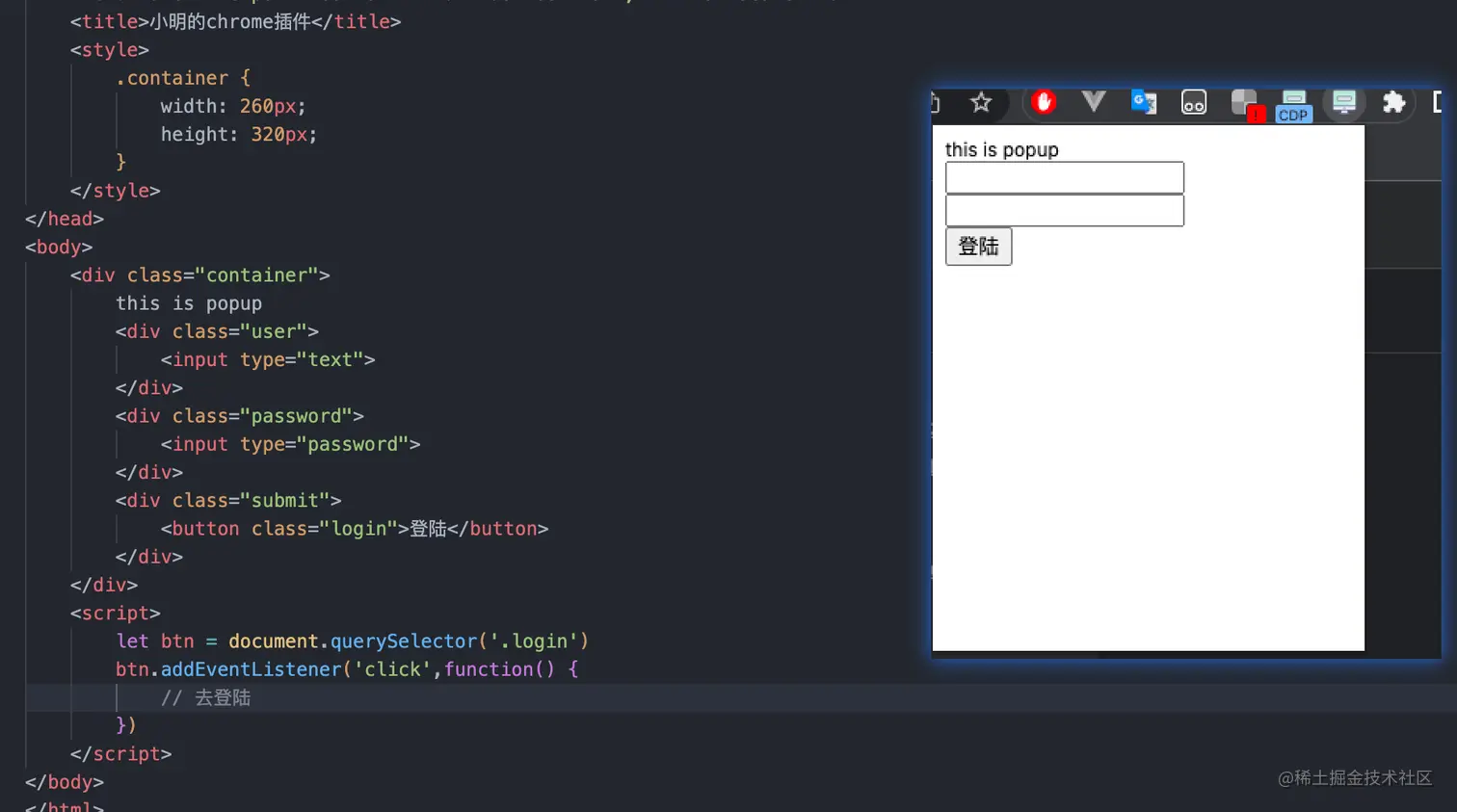
Task: Click the button class="login" code line
Action: [x=355, y=529]
